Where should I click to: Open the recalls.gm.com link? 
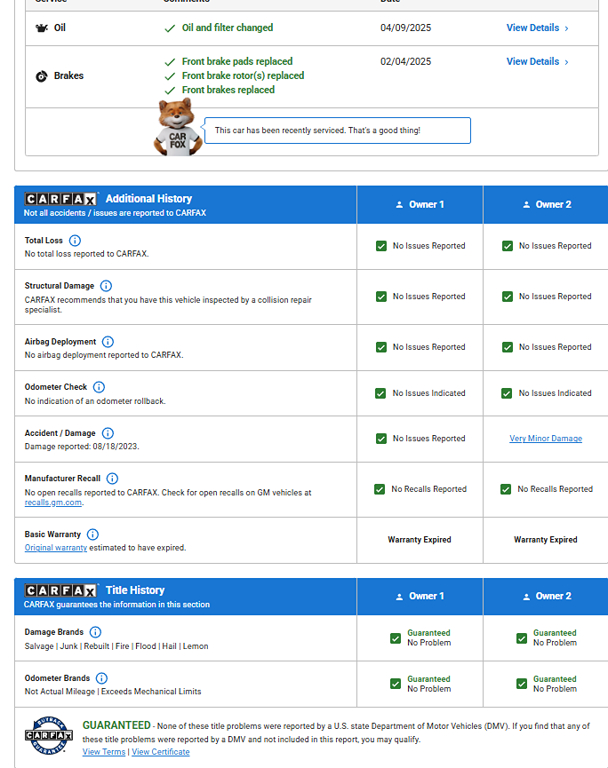pyautogui.click(x=53, y=503)
